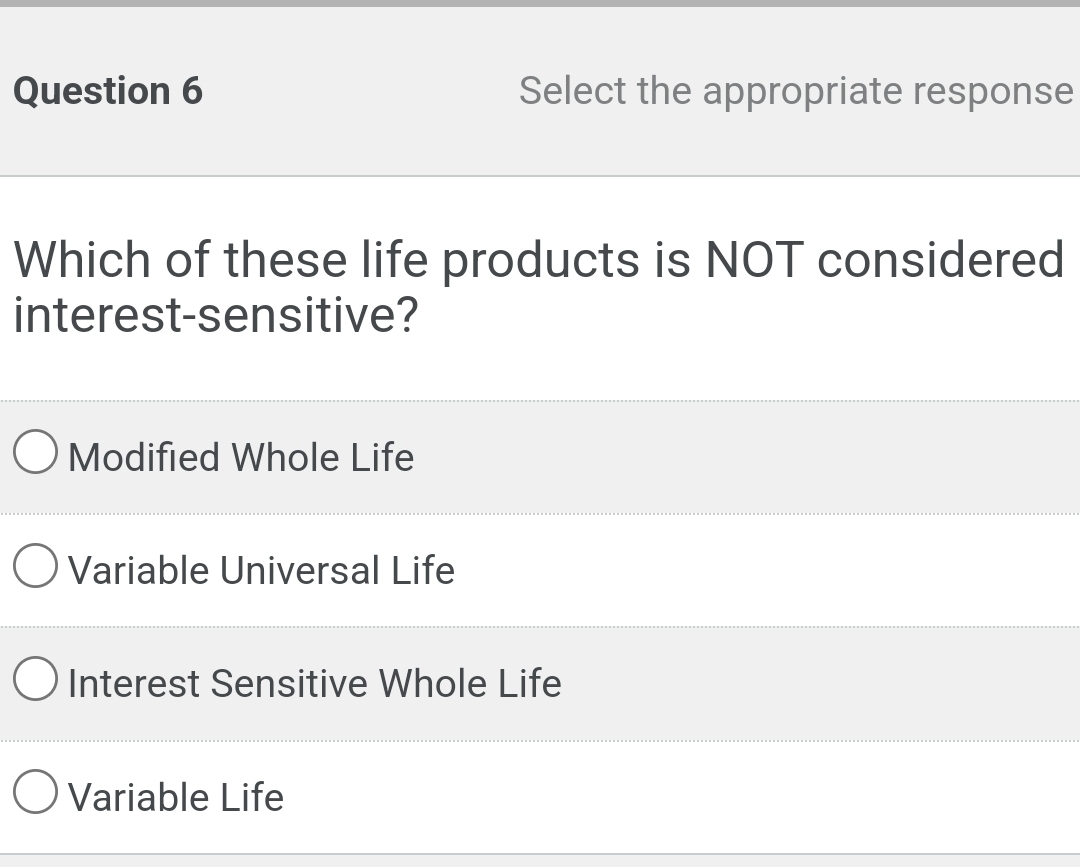The height and width of the screenshot is (867, 1080).
Task: Click the empty circle beside Modified Whole Life
Action: 35,452
